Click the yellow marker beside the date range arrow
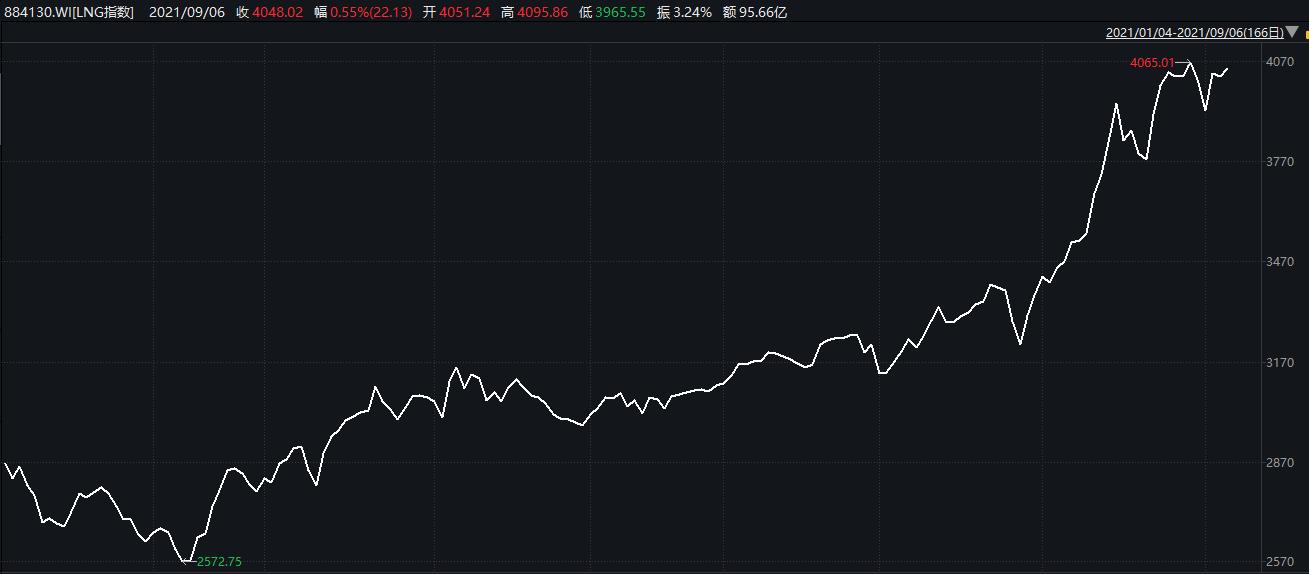This screenshot has height=574, width=1309. pos(1306,35)
